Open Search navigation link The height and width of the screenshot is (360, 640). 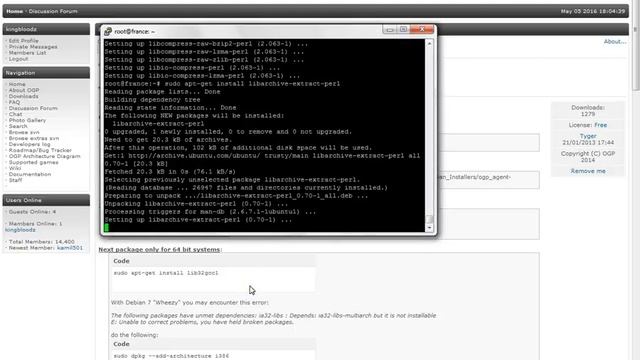pyautogui.click(x=18, y=126)
